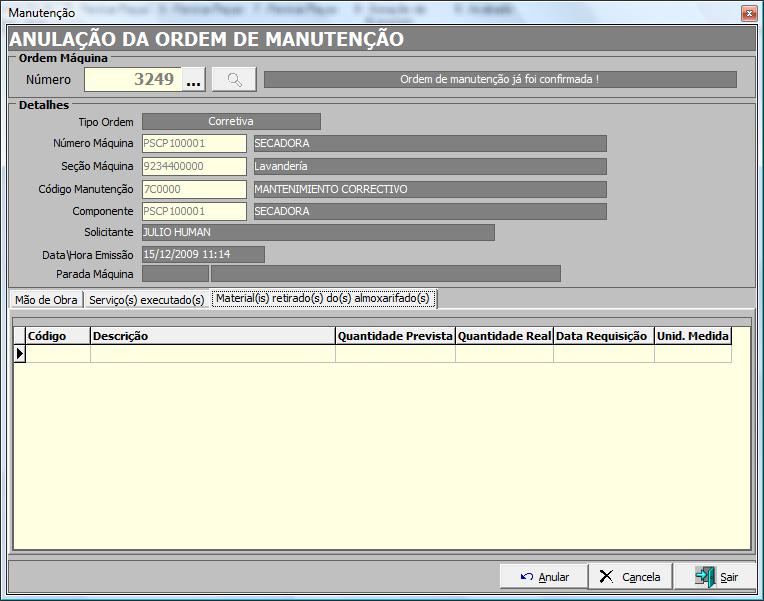764x601 pixels.
Task: Select the first grid row indicator arrow
Action: [19, 353]
